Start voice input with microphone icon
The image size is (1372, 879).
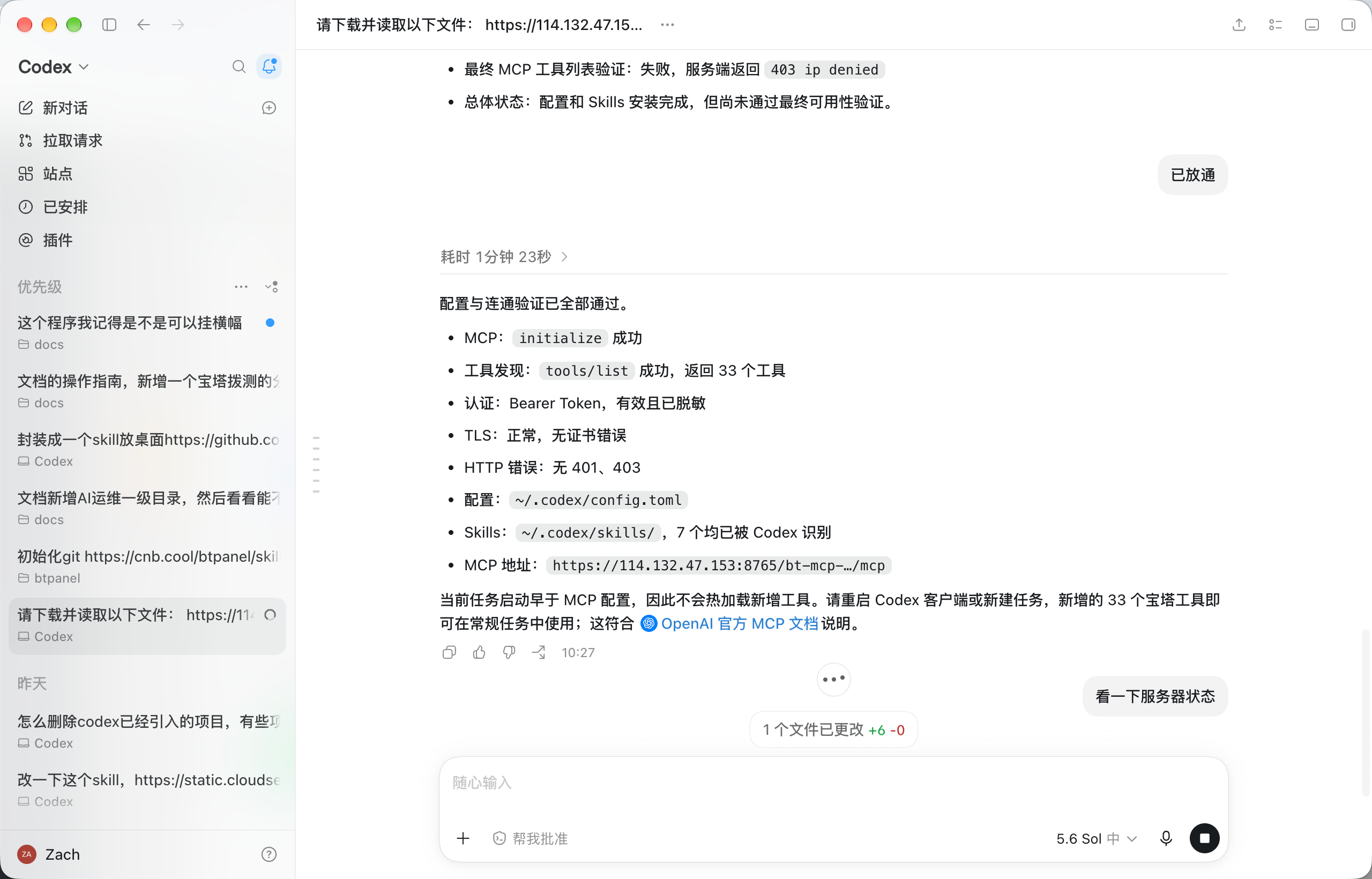pos(1166,838)
